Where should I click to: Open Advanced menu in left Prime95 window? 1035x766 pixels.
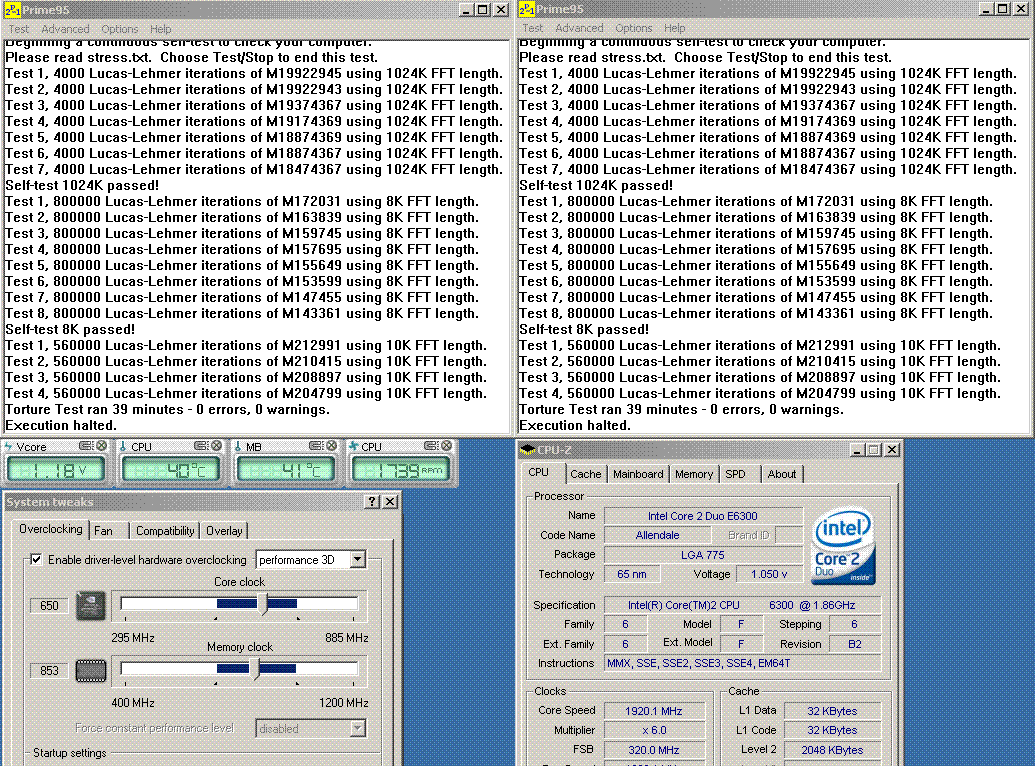pos(65,29)
